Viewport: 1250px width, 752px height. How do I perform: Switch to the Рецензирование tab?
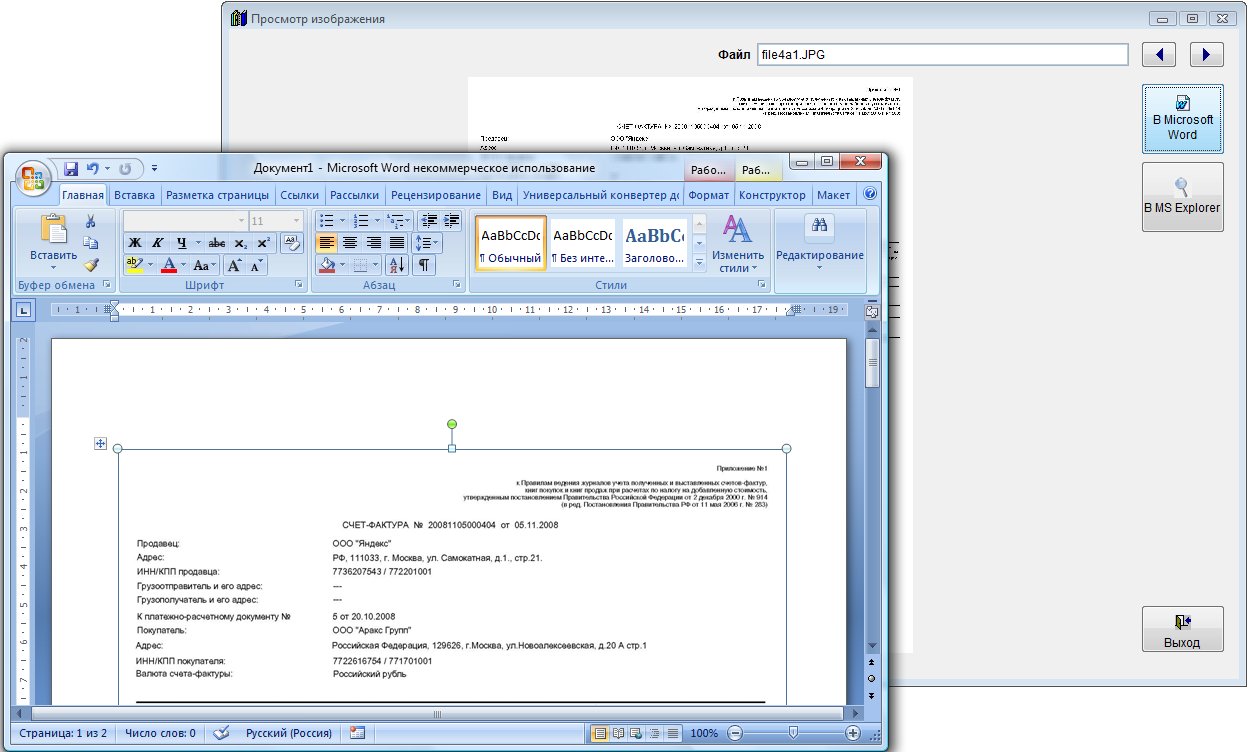(436, 195)
